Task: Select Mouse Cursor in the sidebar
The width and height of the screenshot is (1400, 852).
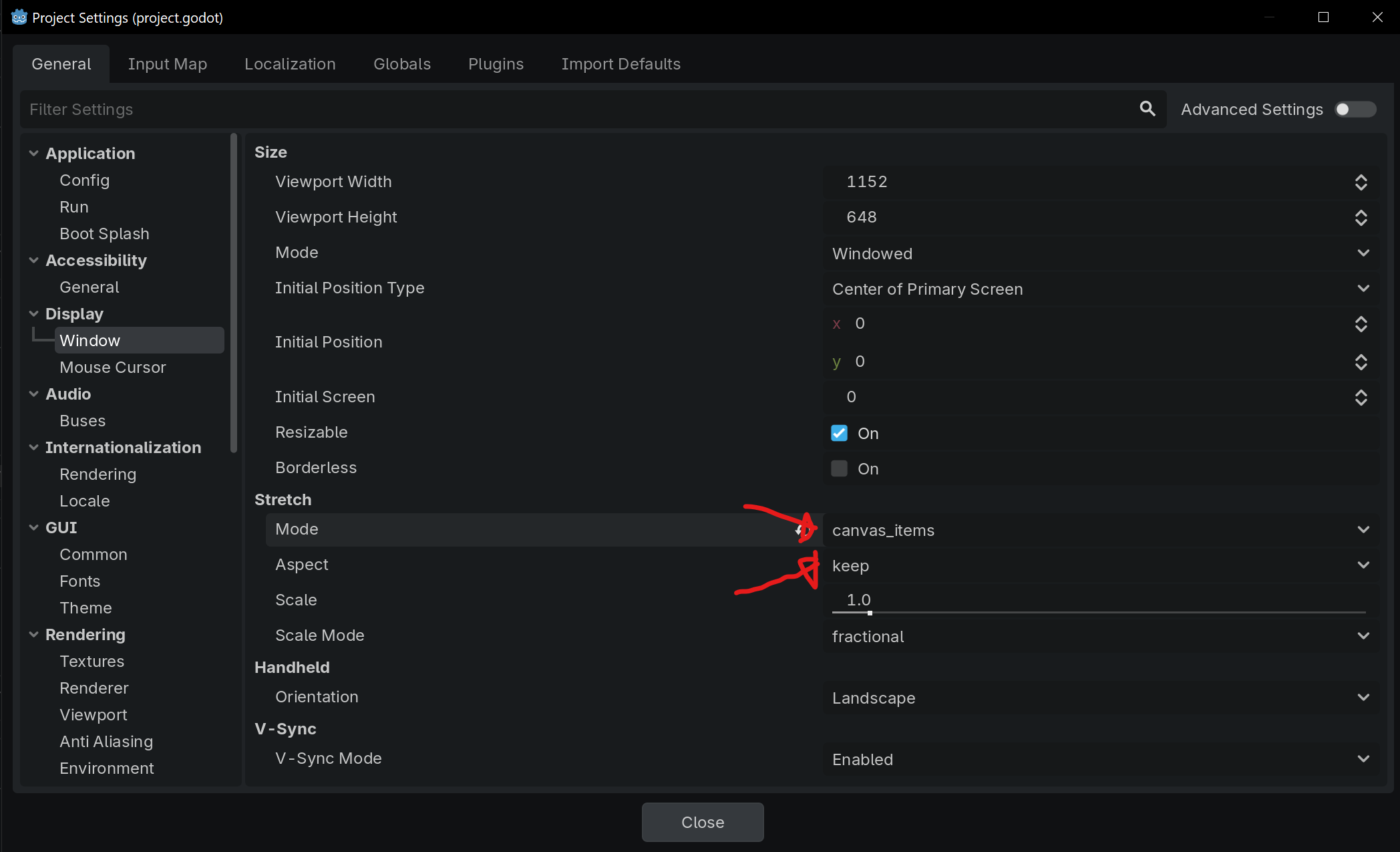Action: pos(112,368)
